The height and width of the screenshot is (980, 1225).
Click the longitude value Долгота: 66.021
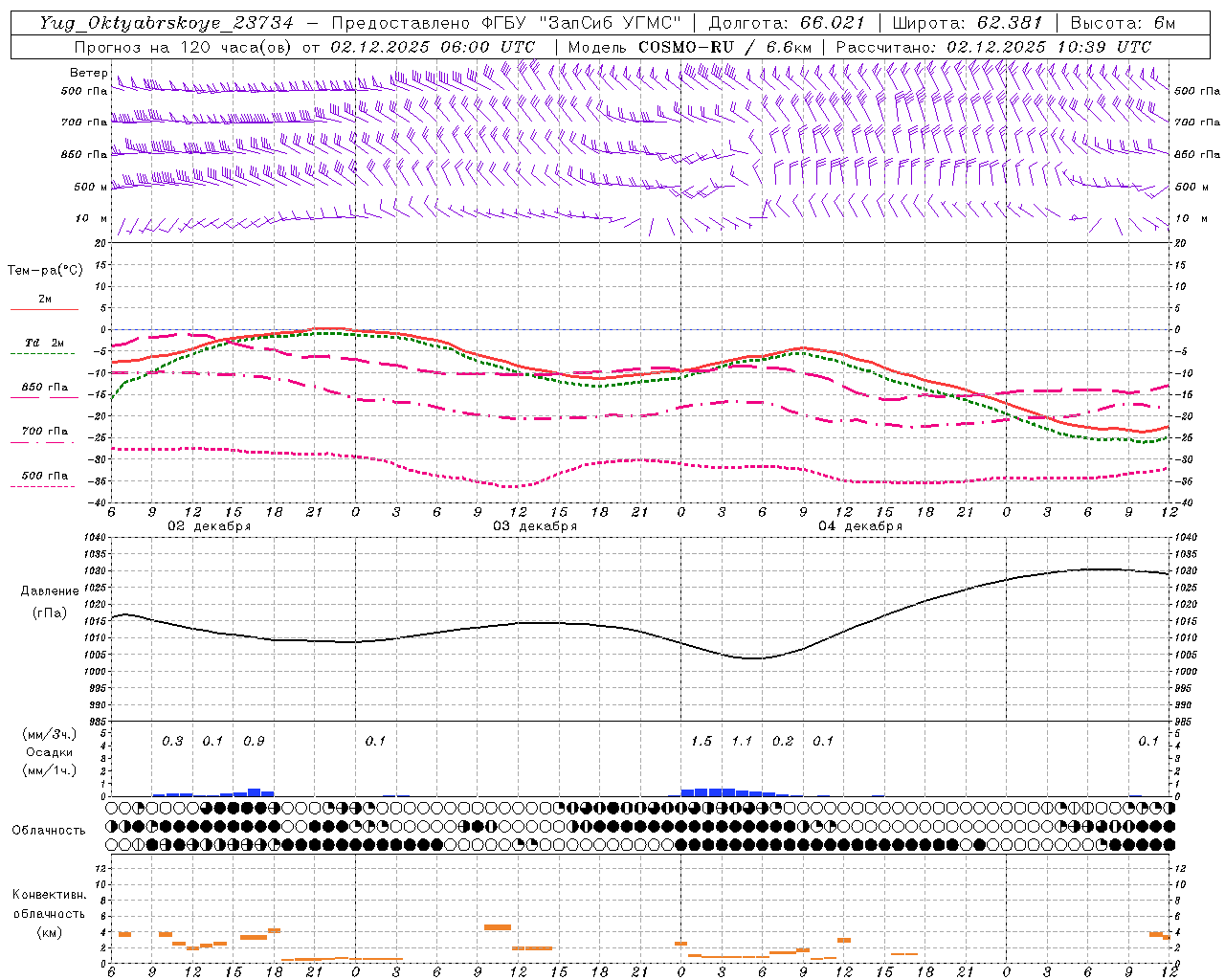tap(787, 23)
